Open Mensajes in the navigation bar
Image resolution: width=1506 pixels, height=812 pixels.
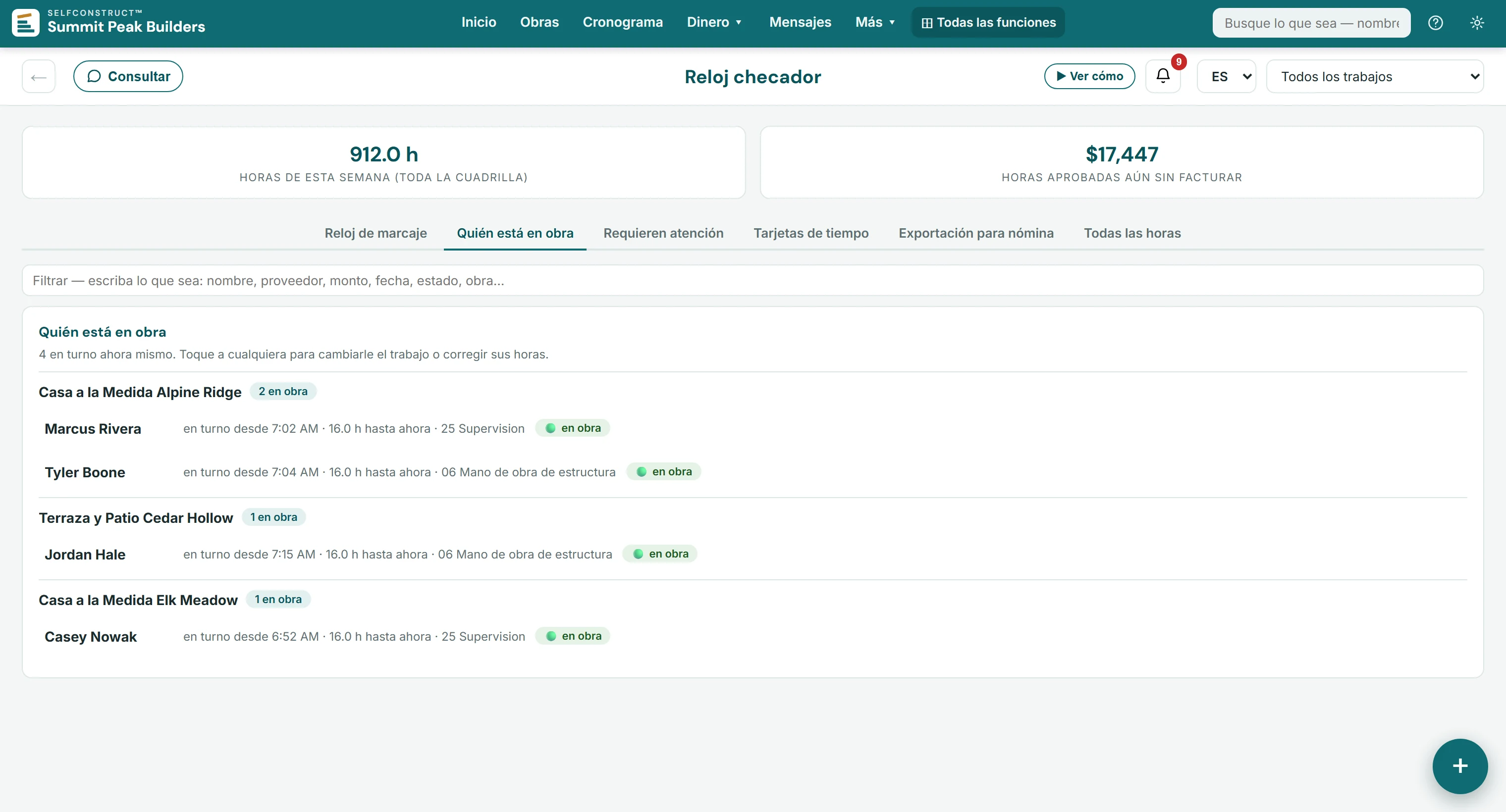[x=800, y=22]
